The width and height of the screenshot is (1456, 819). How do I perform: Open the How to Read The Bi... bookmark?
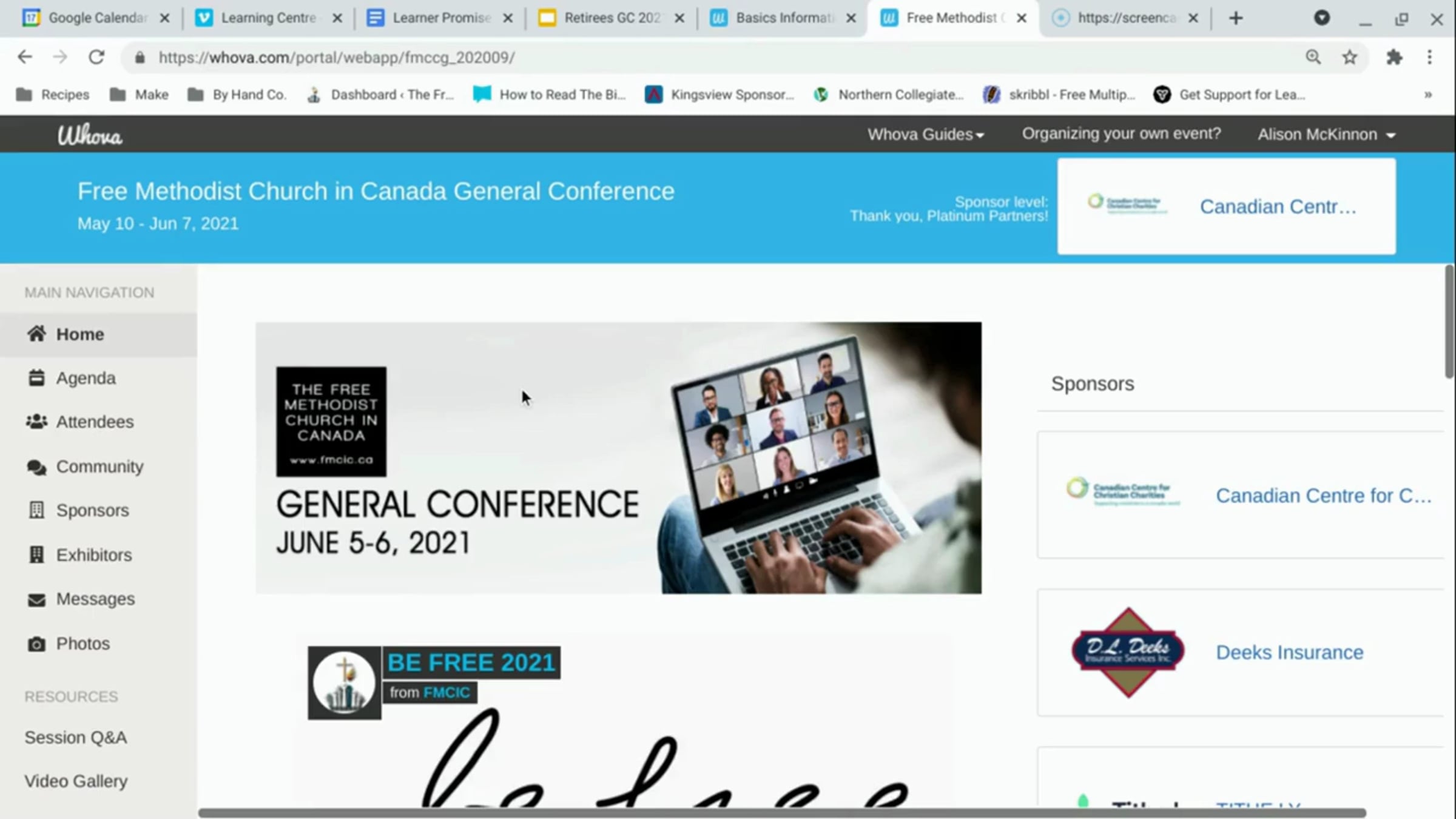[549, 95]
